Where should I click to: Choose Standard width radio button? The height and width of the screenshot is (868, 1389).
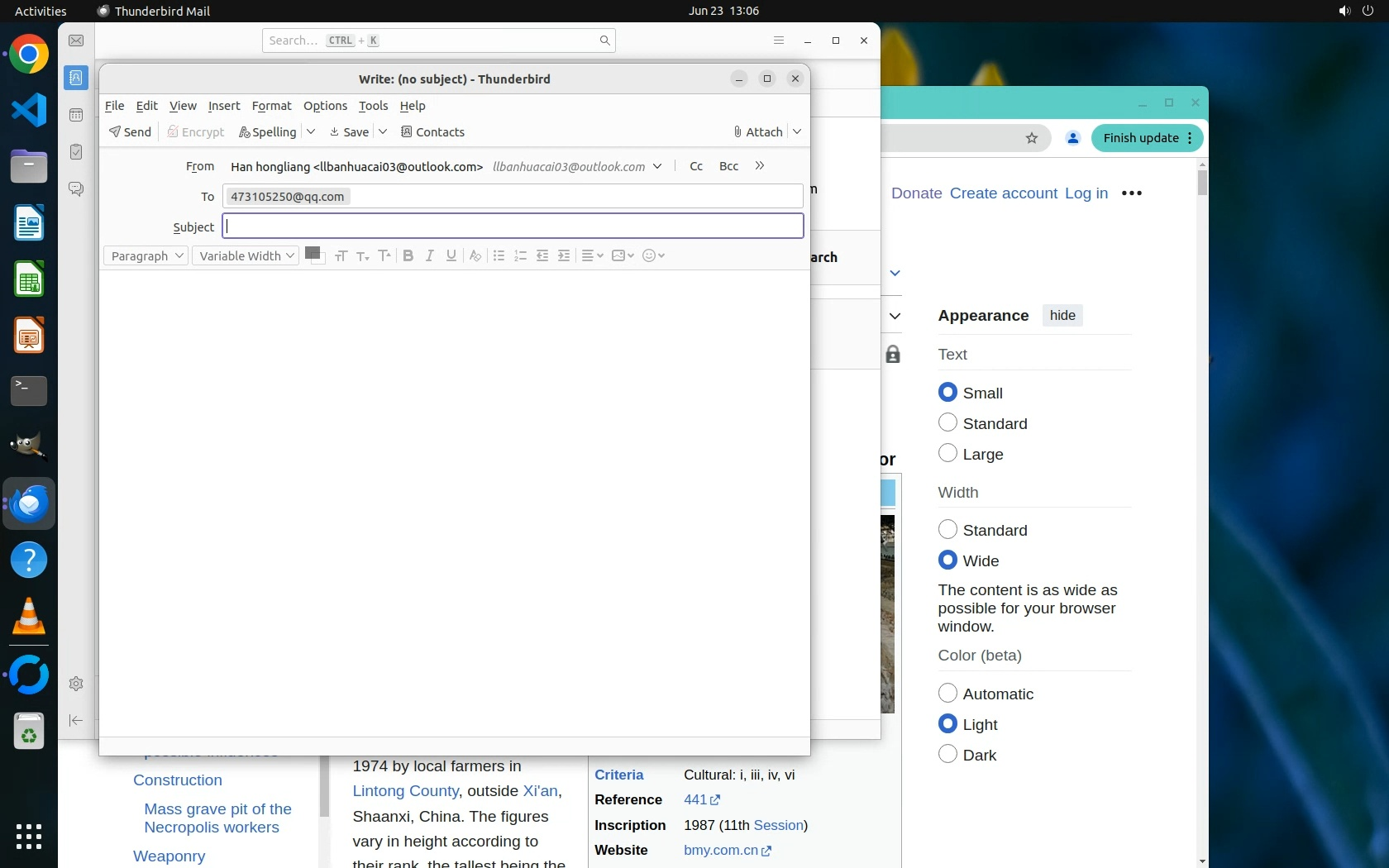coord(947,530)
